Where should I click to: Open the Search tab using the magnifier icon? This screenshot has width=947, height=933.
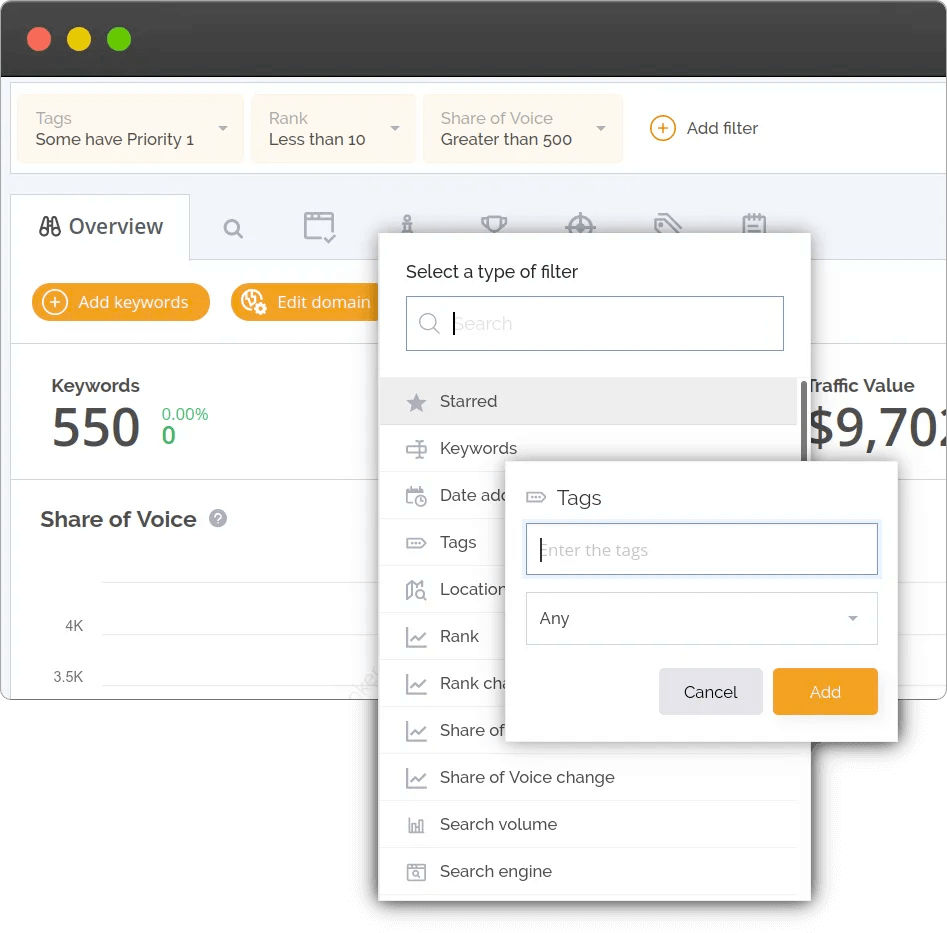(233, 227)
